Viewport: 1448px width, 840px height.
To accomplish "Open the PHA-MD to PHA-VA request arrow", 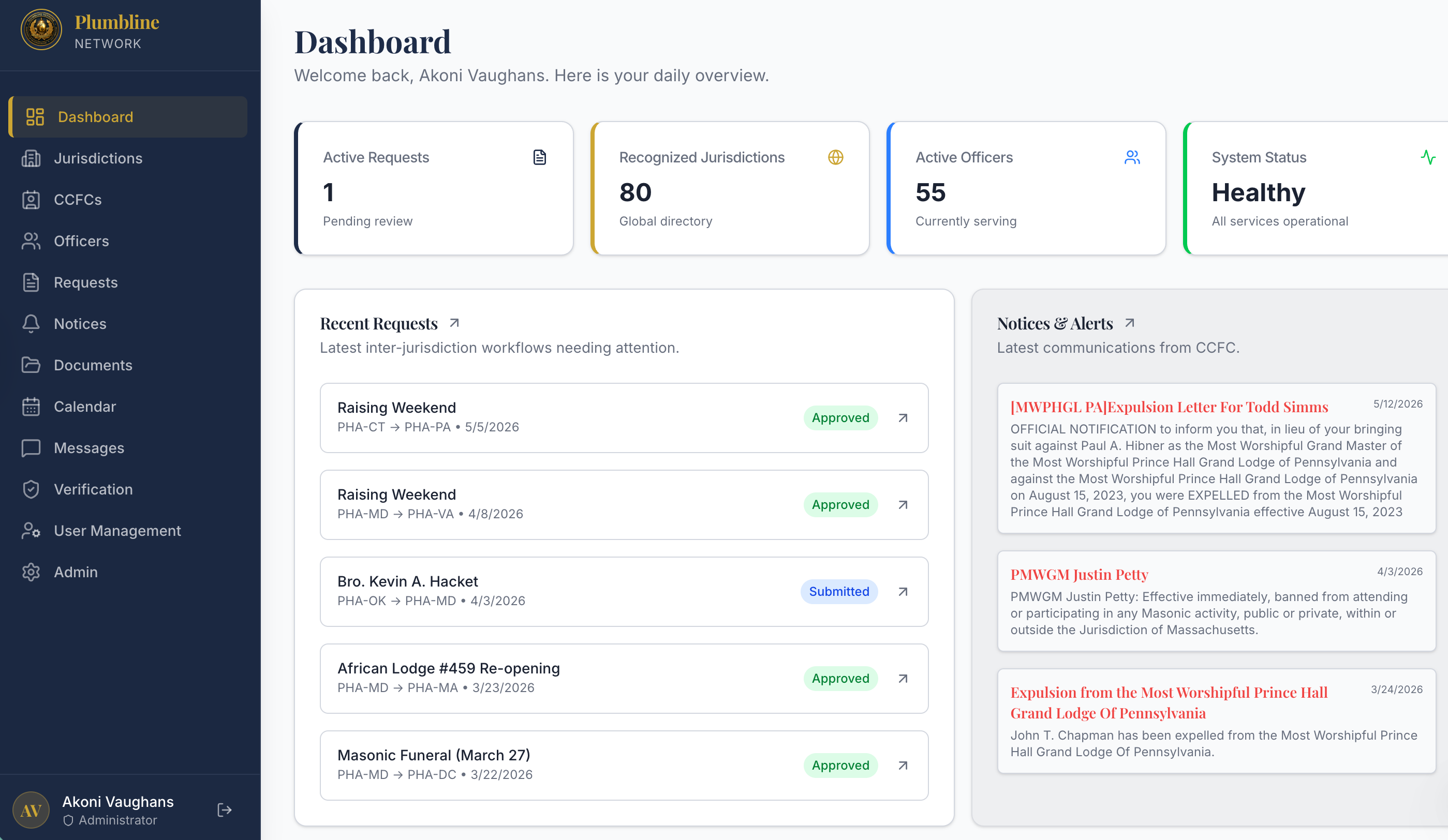I will (x=903, y=505).
